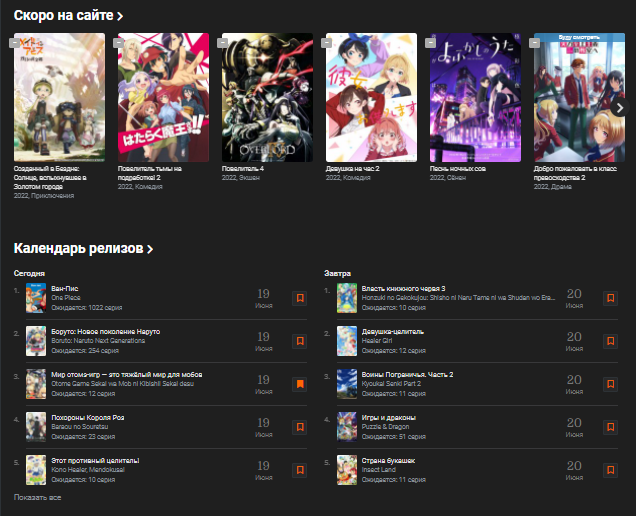
Task: Click Девушка-целитель title
Action: point(393,331)
